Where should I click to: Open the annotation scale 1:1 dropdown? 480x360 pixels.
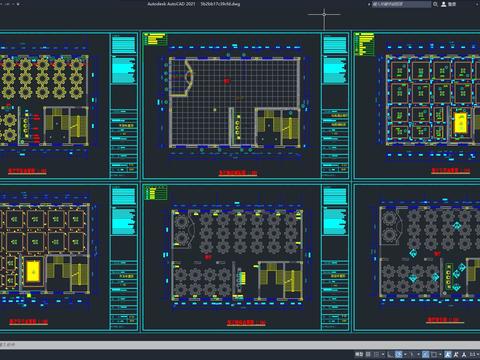[x=474, y=354]
